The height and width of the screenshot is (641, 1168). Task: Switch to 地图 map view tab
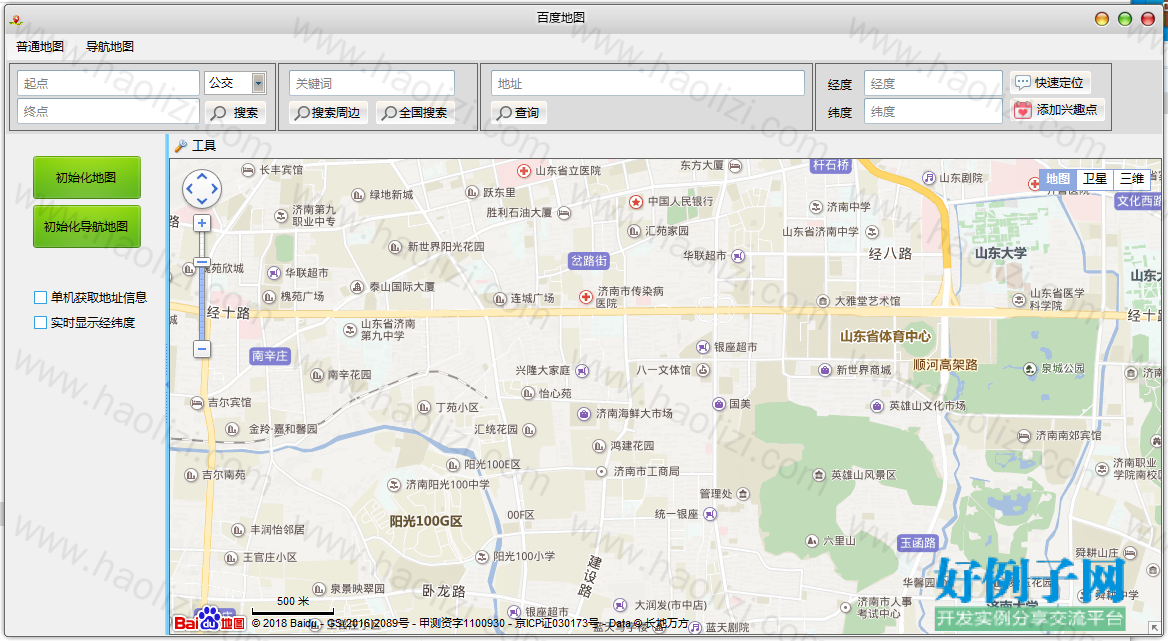1058,179
